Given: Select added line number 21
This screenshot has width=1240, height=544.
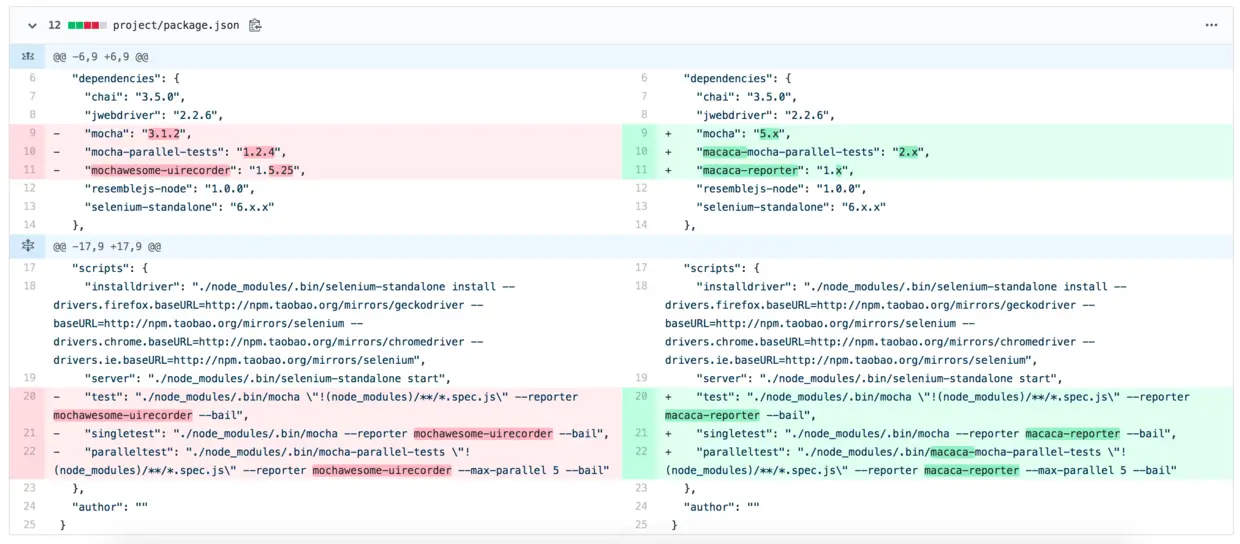Looking at the screenshot, I should (642, 434).
